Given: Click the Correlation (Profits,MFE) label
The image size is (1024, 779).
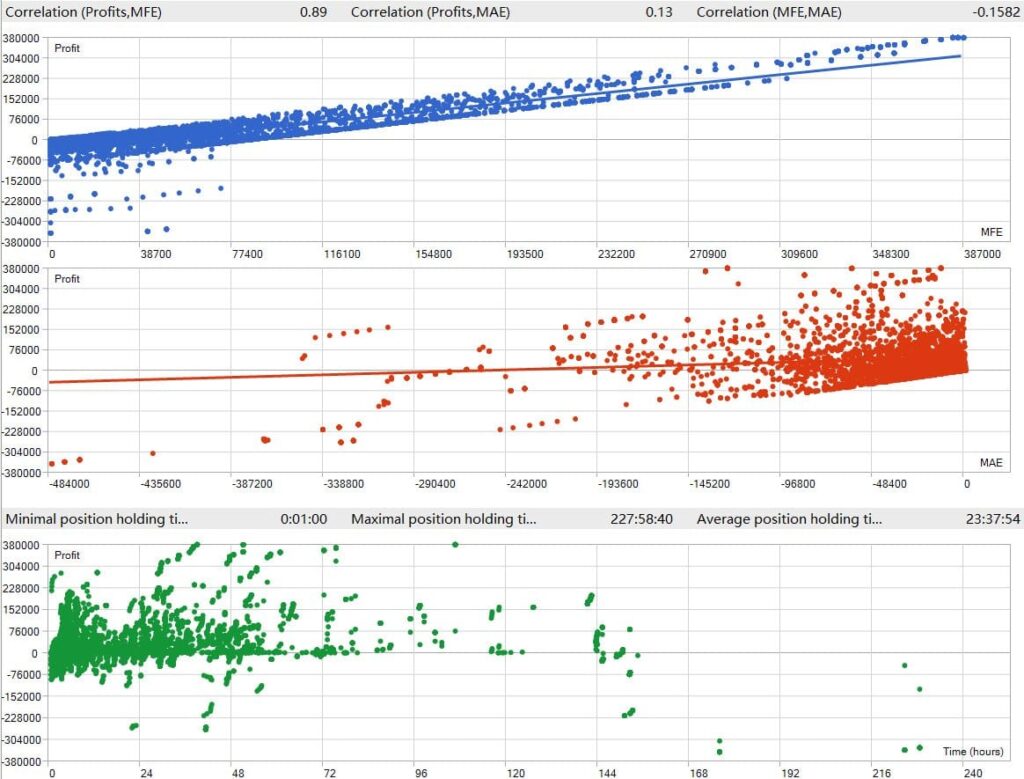Looking at the screenshot, I should (x=84, y=12).
